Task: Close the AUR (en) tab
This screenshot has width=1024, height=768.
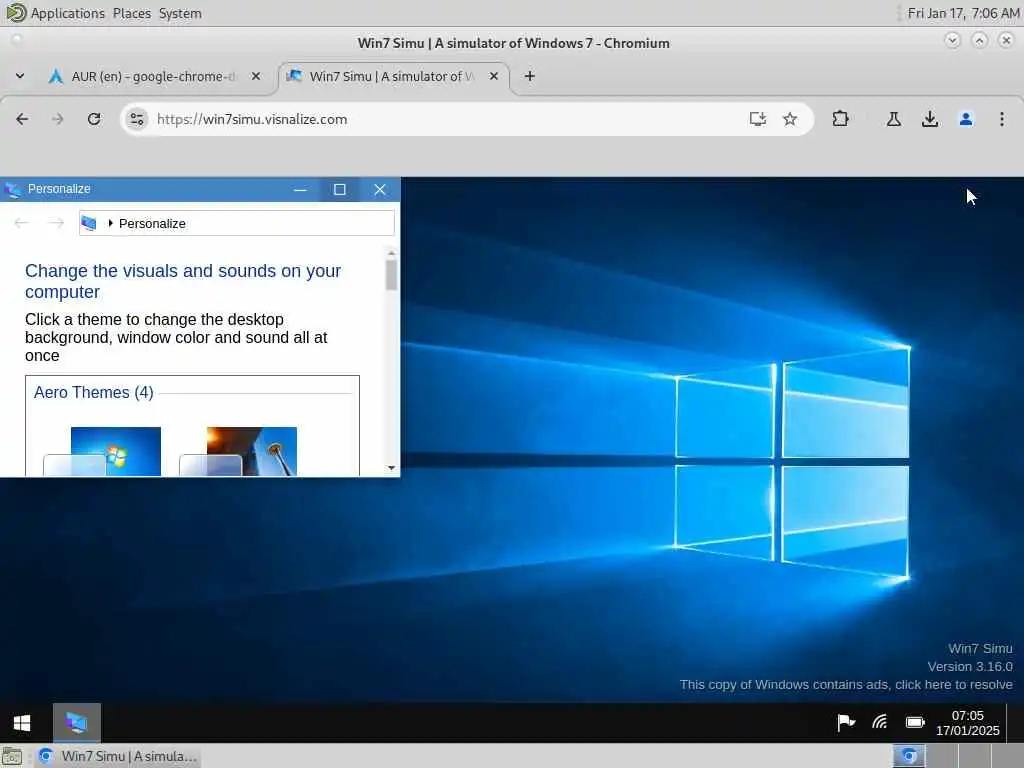Action: 256,76
